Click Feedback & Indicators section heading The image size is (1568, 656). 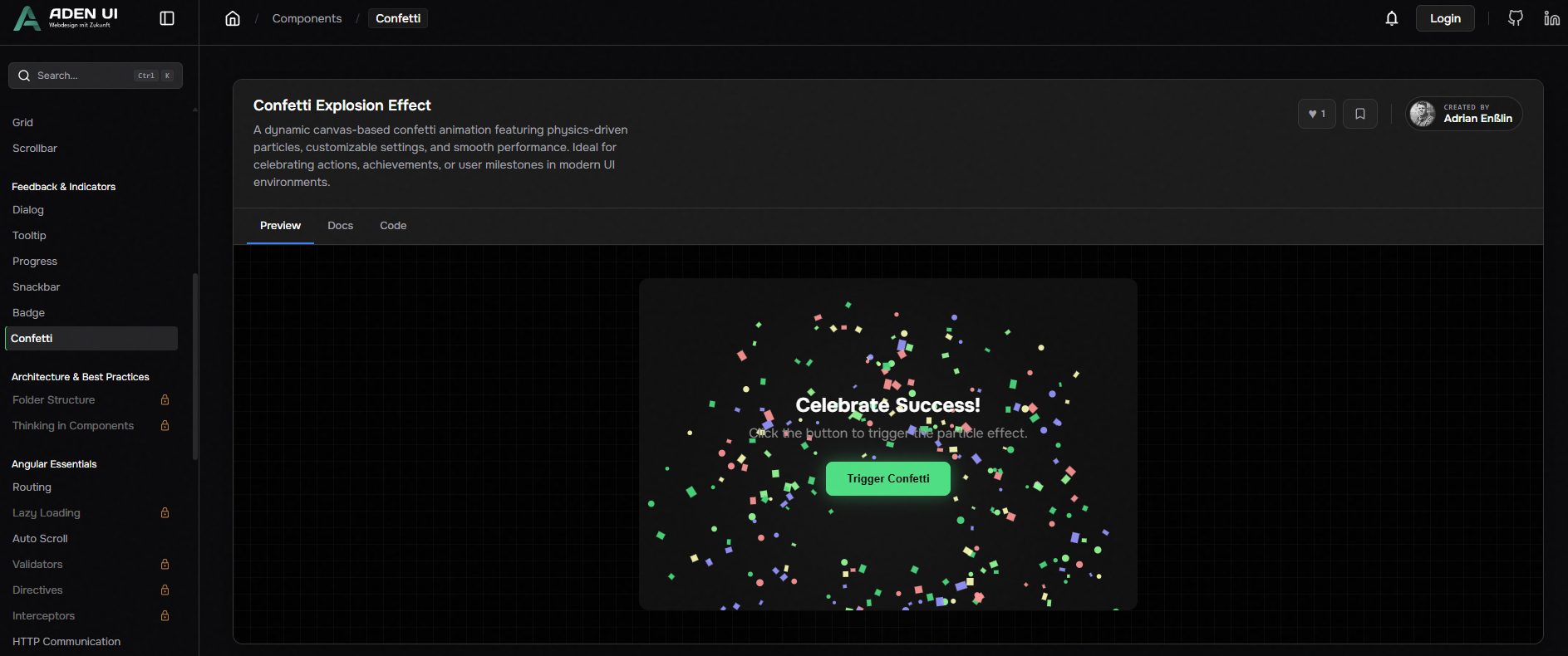coord(63,187)
